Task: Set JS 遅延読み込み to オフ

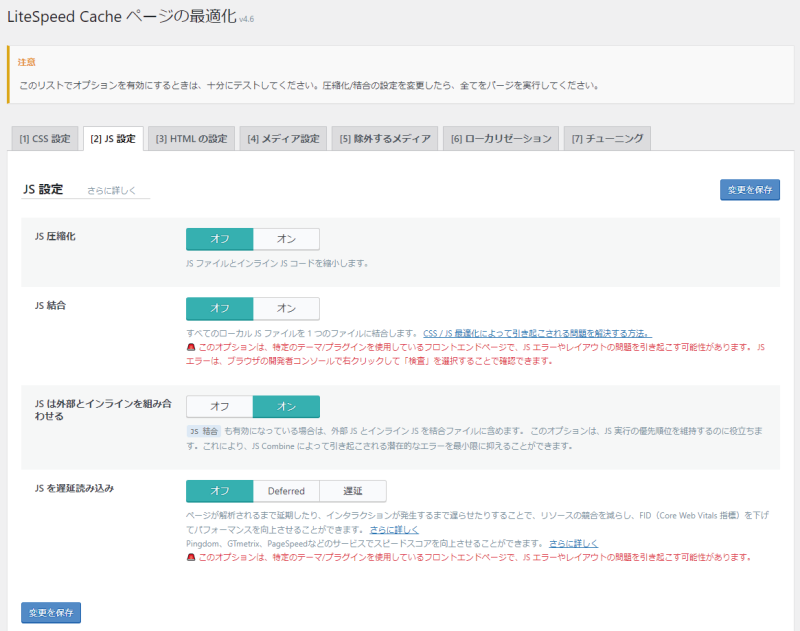Action: coord(219,491)
